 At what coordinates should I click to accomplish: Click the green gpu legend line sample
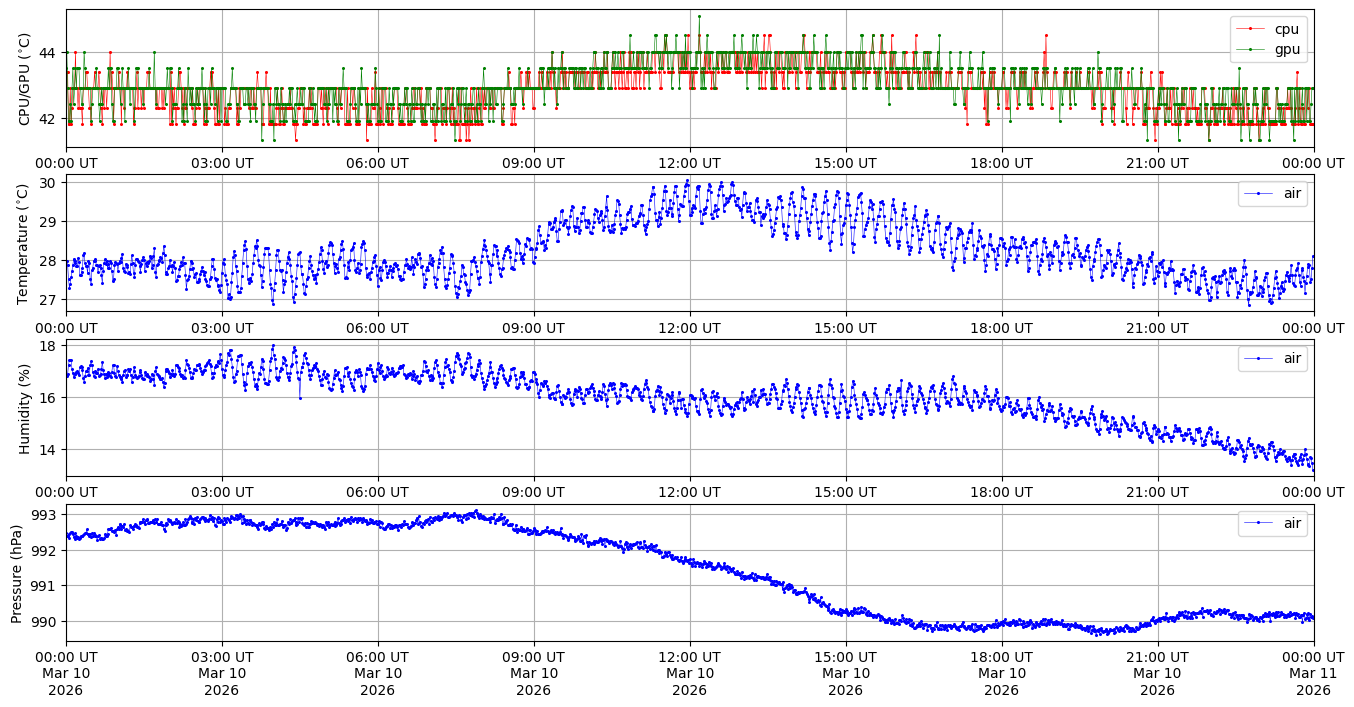[x=1252, y=49]
